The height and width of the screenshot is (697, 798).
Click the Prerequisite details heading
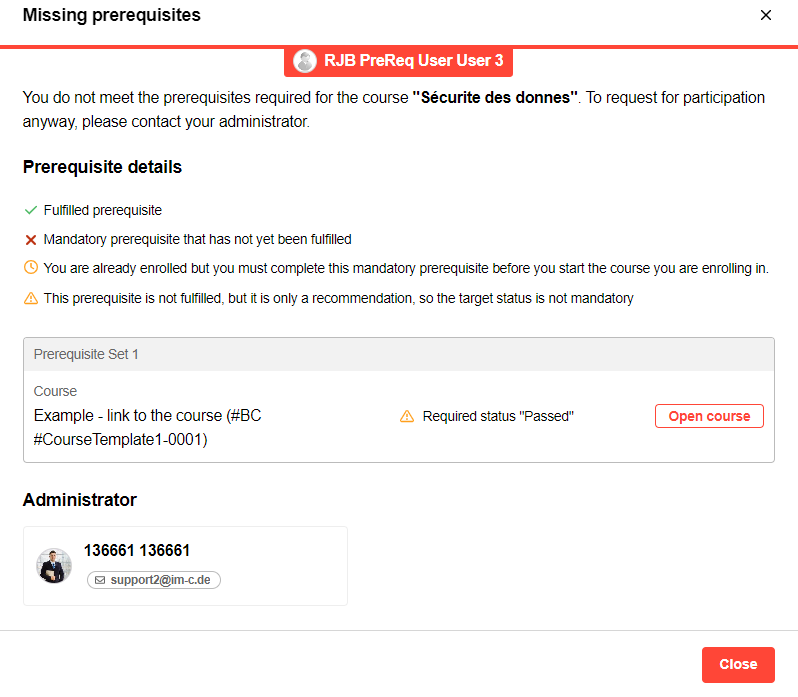[x=102, y=167]
